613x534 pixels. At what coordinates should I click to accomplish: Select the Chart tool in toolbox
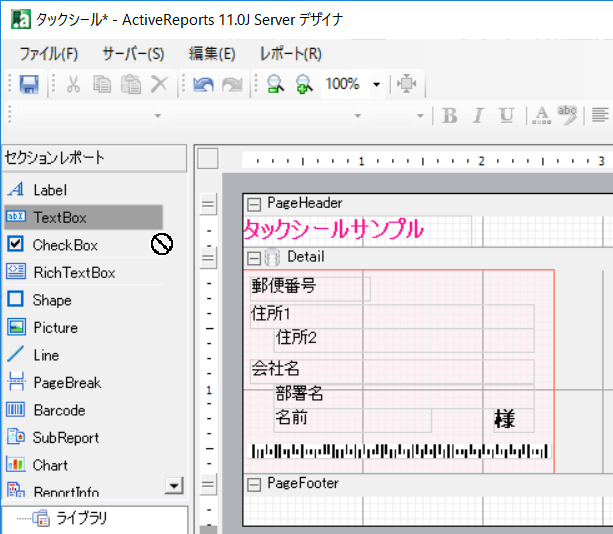click(x=50, y=465)
